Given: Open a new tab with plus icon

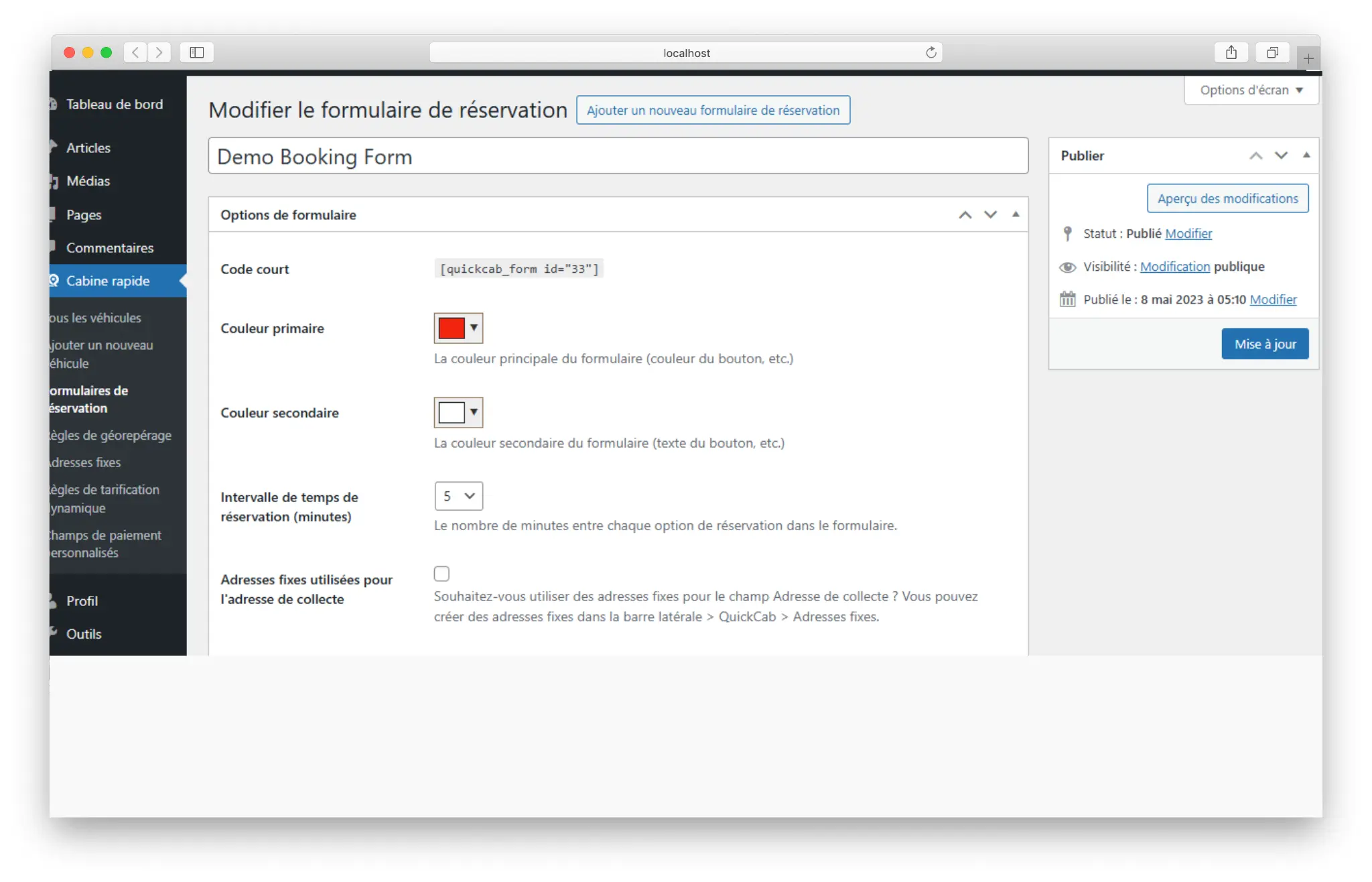Looking at the screenshot, I should [x=1308, y=58].
